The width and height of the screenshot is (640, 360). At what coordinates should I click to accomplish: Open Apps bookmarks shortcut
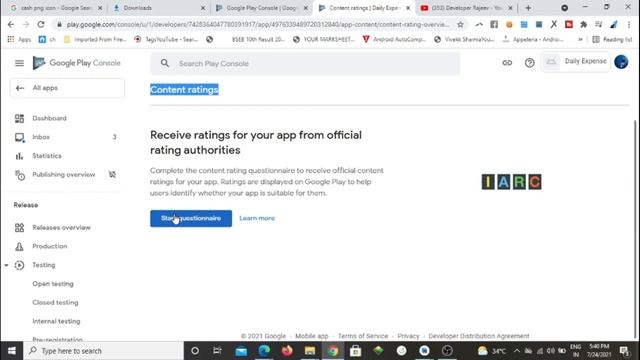[19, 40]
